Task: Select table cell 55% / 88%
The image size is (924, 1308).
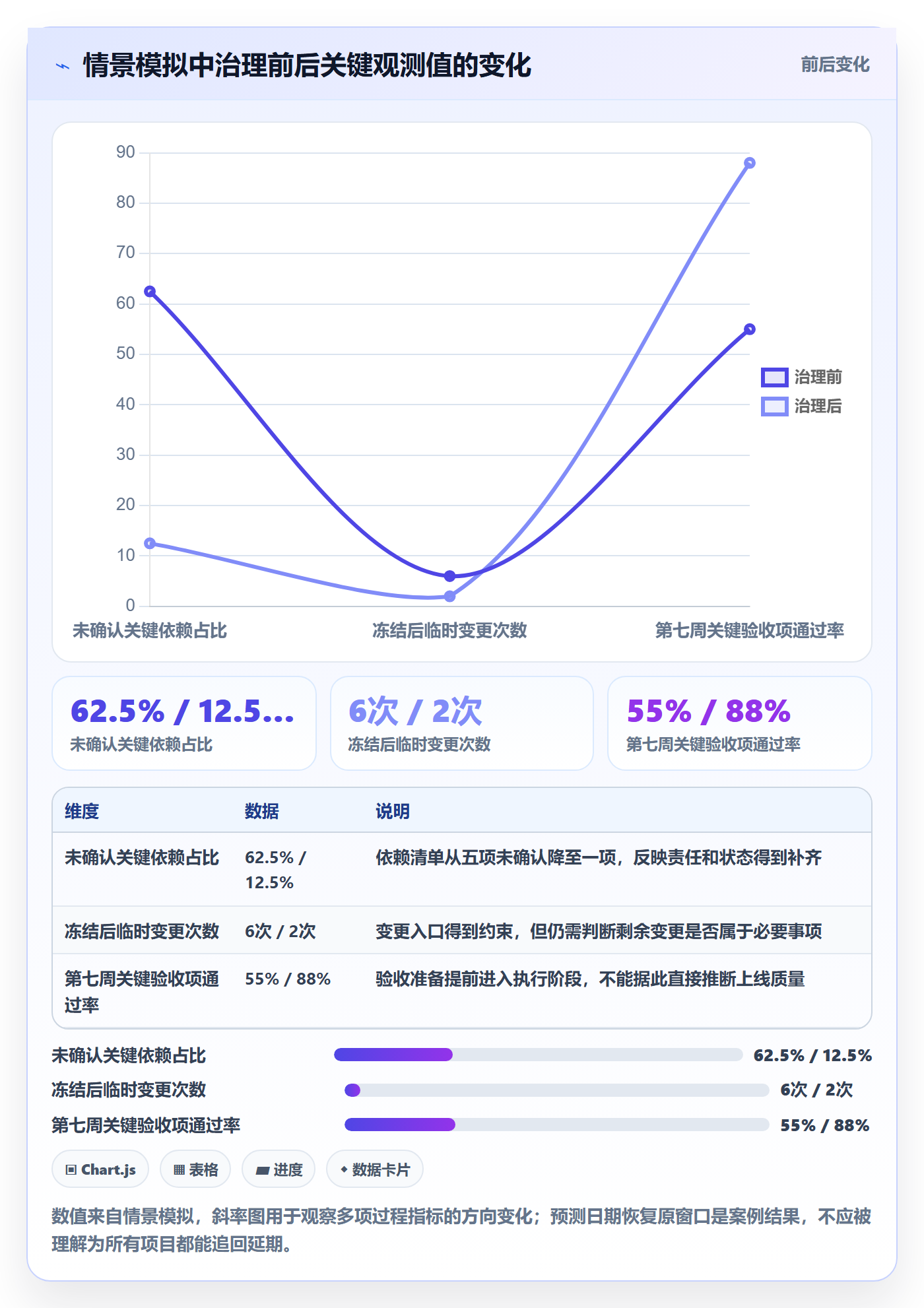Action: pyautogui.click(x=288, y=979)
